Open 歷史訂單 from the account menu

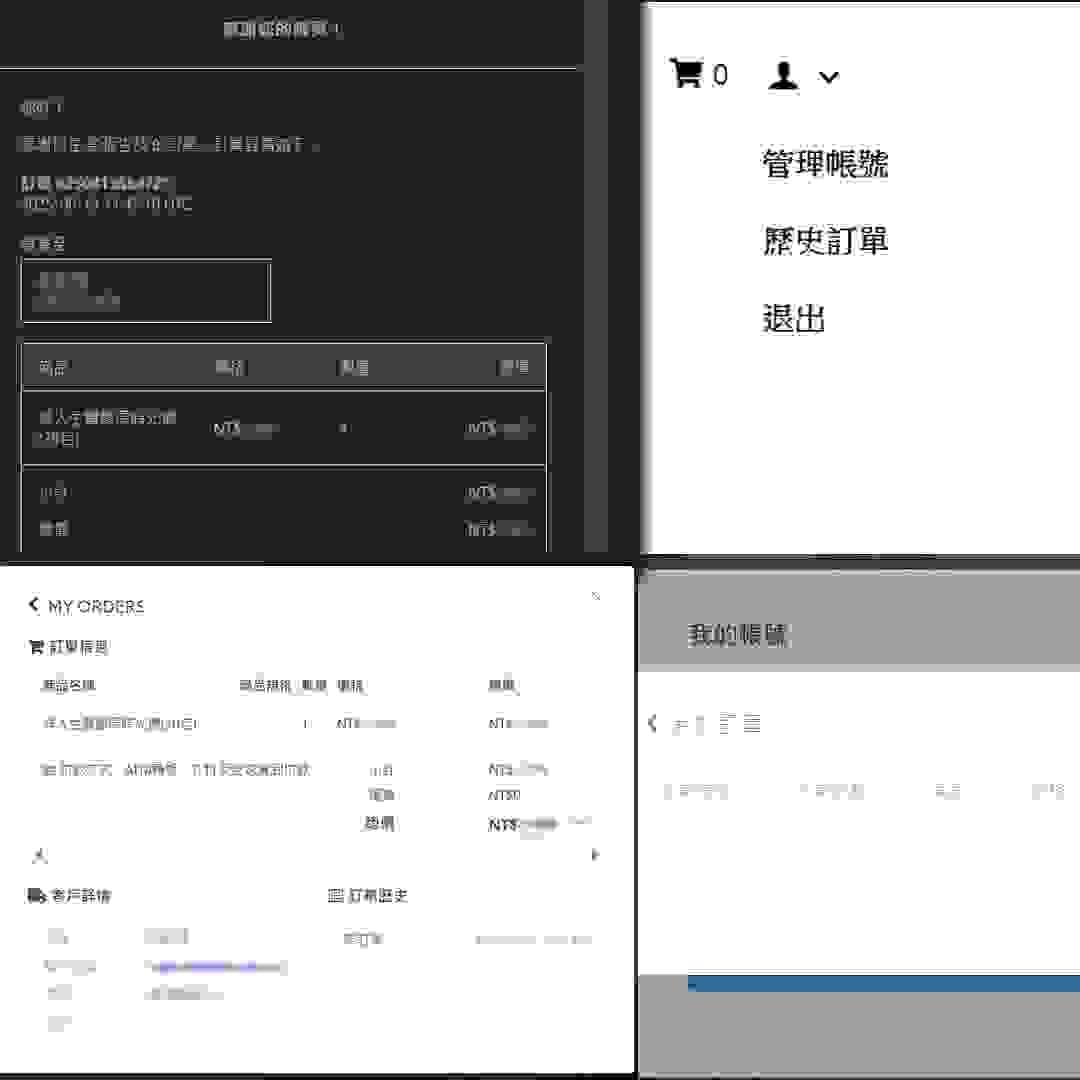(824, 240)
